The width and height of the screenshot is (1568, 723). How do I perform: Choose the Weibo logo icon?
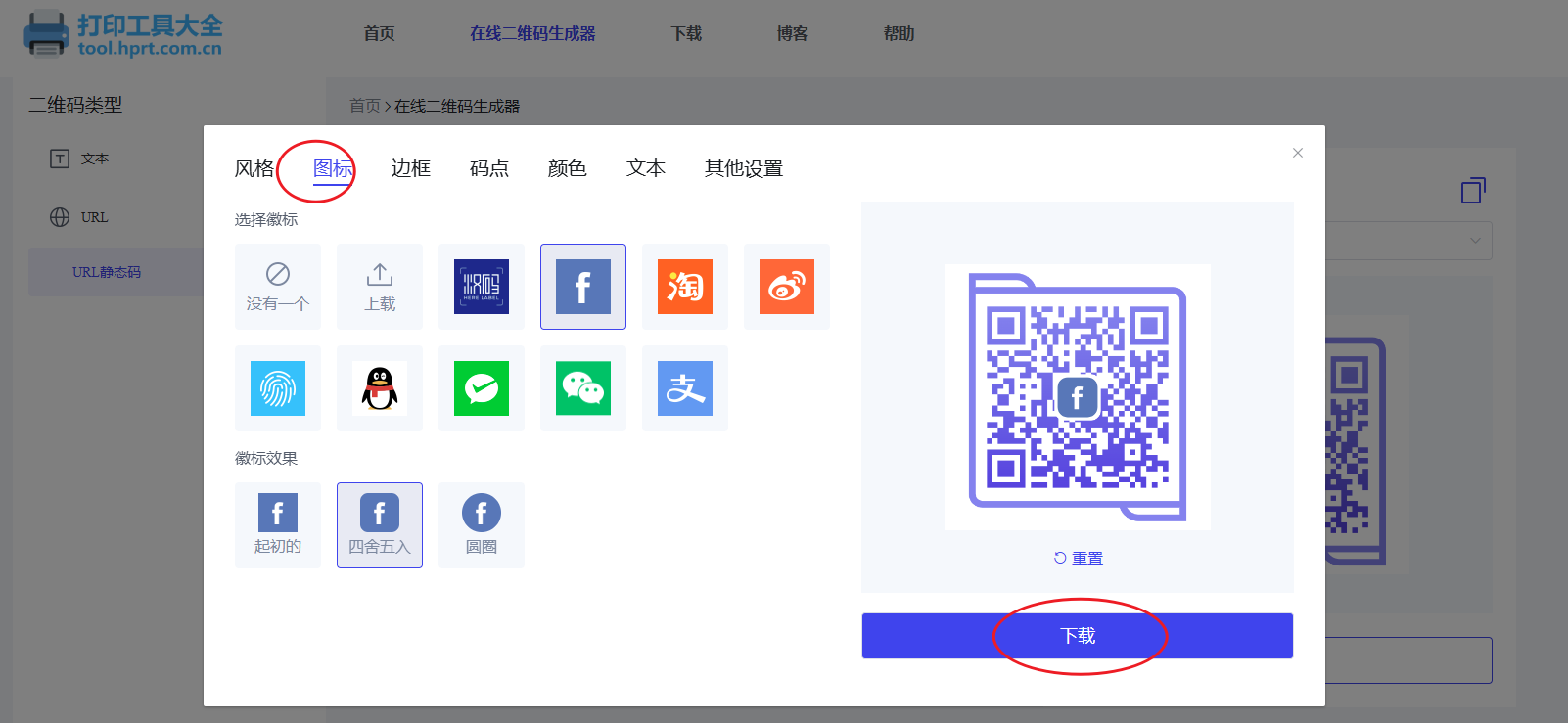(x=787, y=287)
